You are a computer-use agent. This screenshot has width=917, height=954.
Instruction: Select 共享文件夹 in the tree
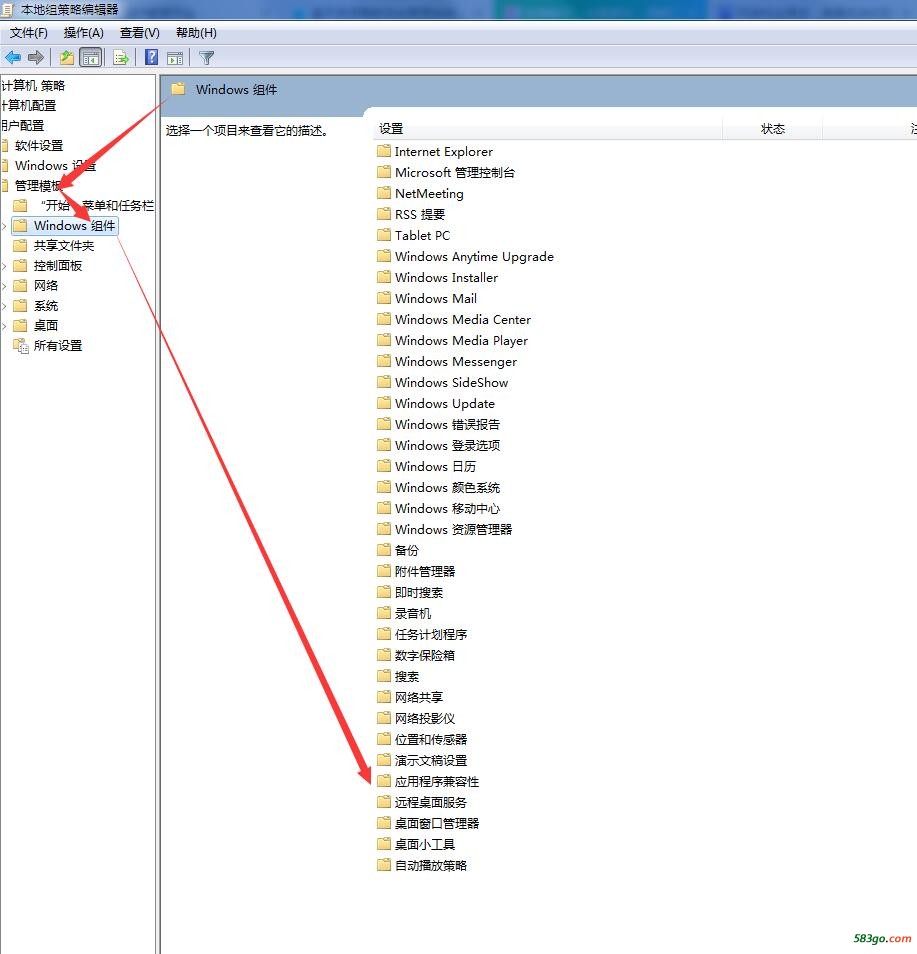pyautogui.click(x=63, y=246)
